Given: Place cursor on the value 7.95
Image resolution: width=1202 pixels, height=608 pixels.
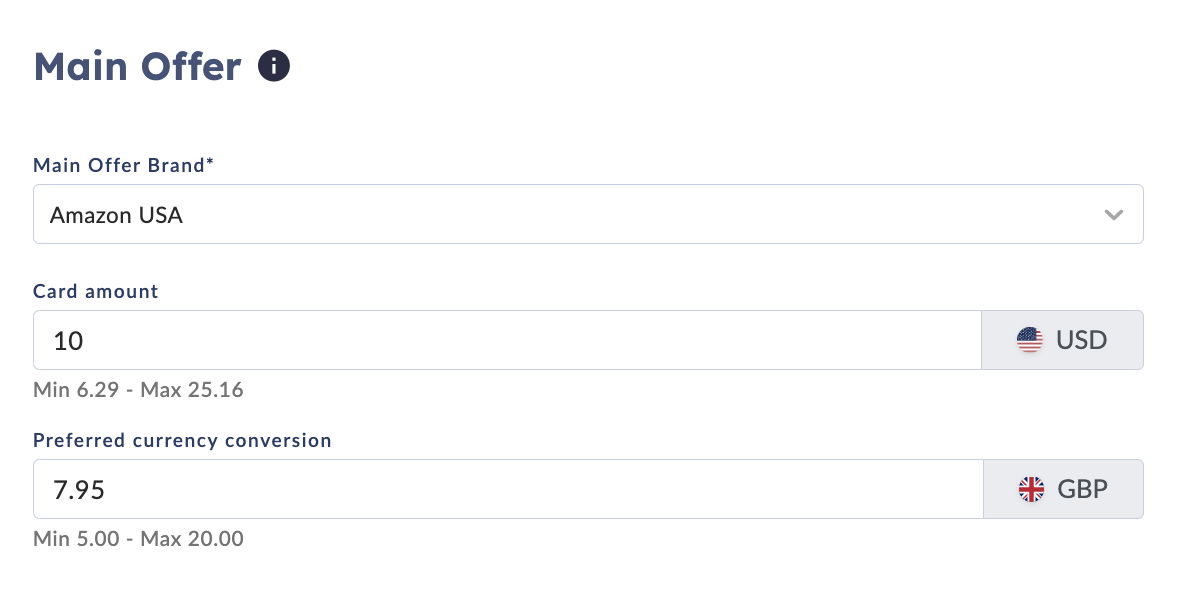Looking at the screenshot, I should tap(79, 490).
